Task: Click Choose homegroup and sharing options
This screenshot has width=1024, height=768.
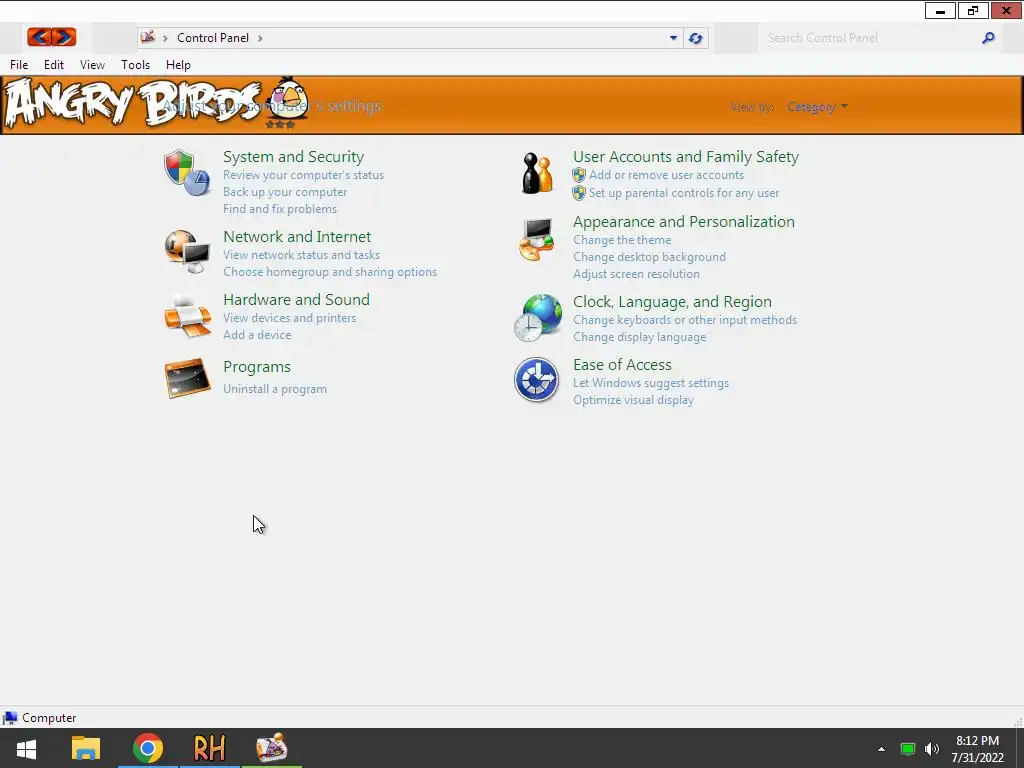Action: [330, 272]
